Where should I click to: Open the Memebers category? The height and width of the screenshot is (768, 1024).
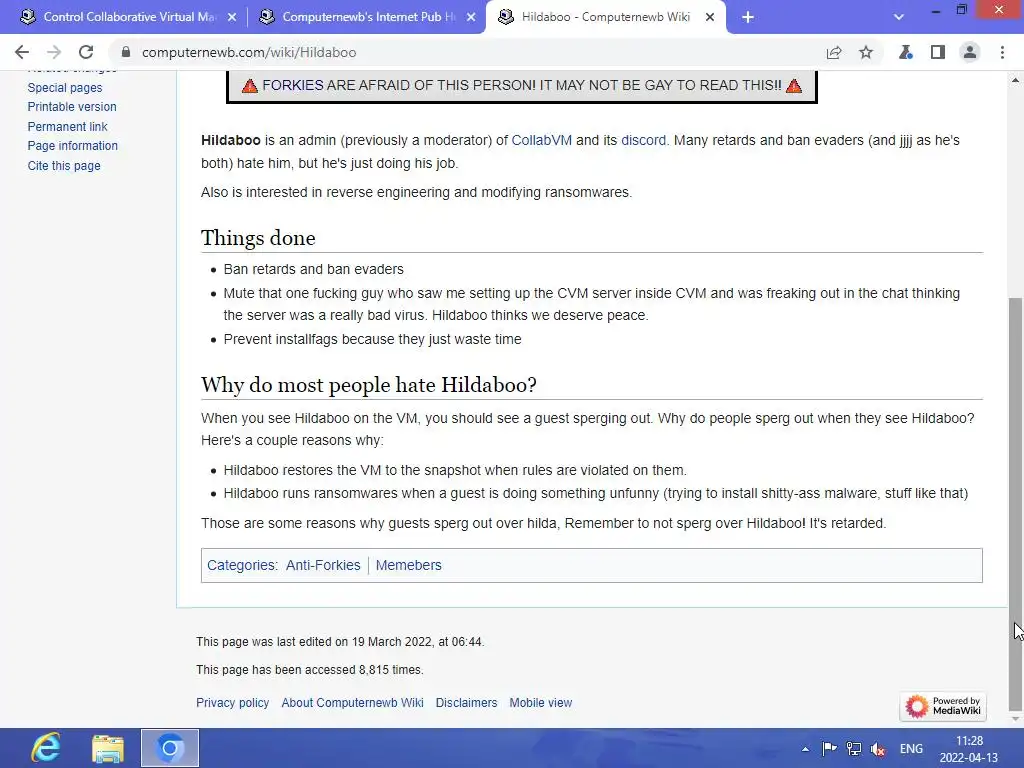[x=409, y=566]
